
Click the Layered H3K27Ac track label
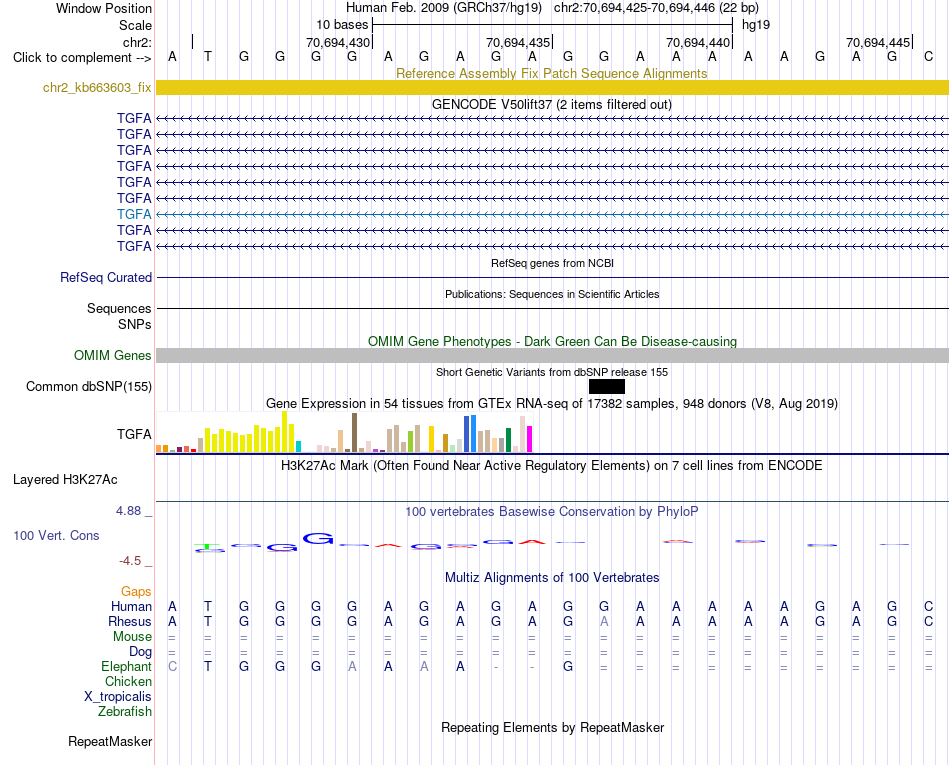65,480
